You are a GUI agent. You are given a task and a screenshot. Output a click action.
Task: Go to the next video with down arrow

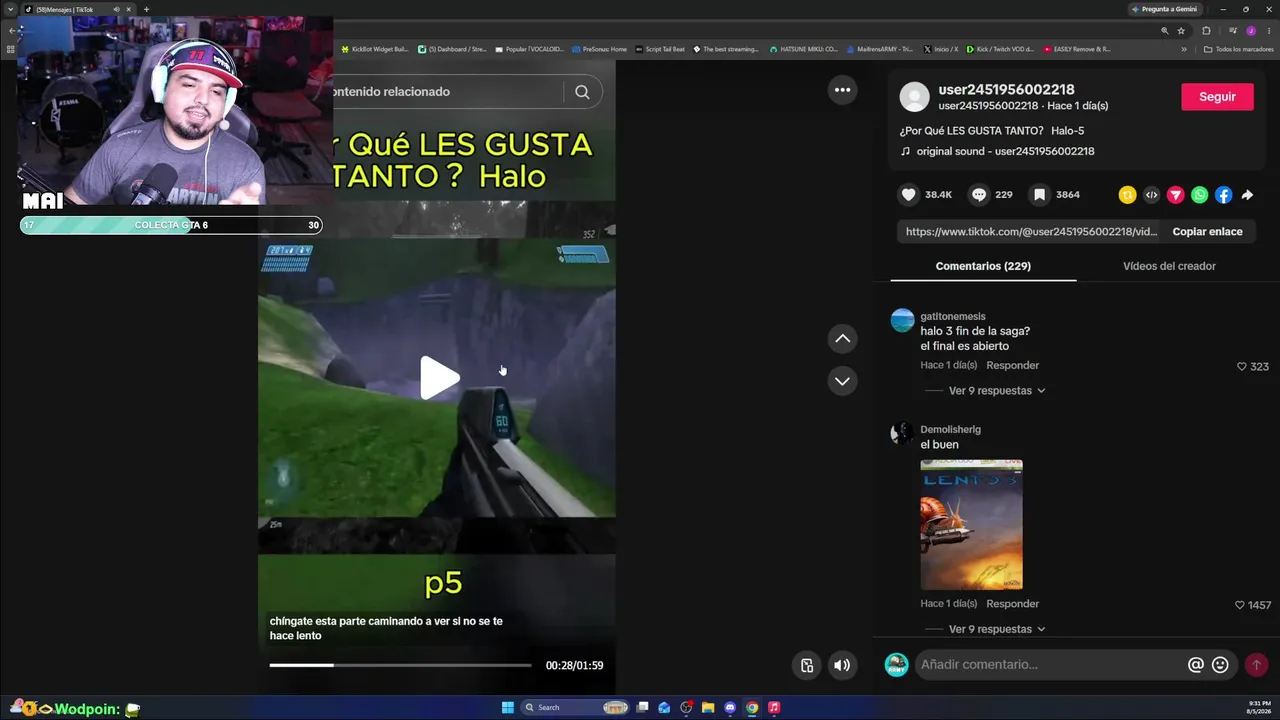(843, 381)
